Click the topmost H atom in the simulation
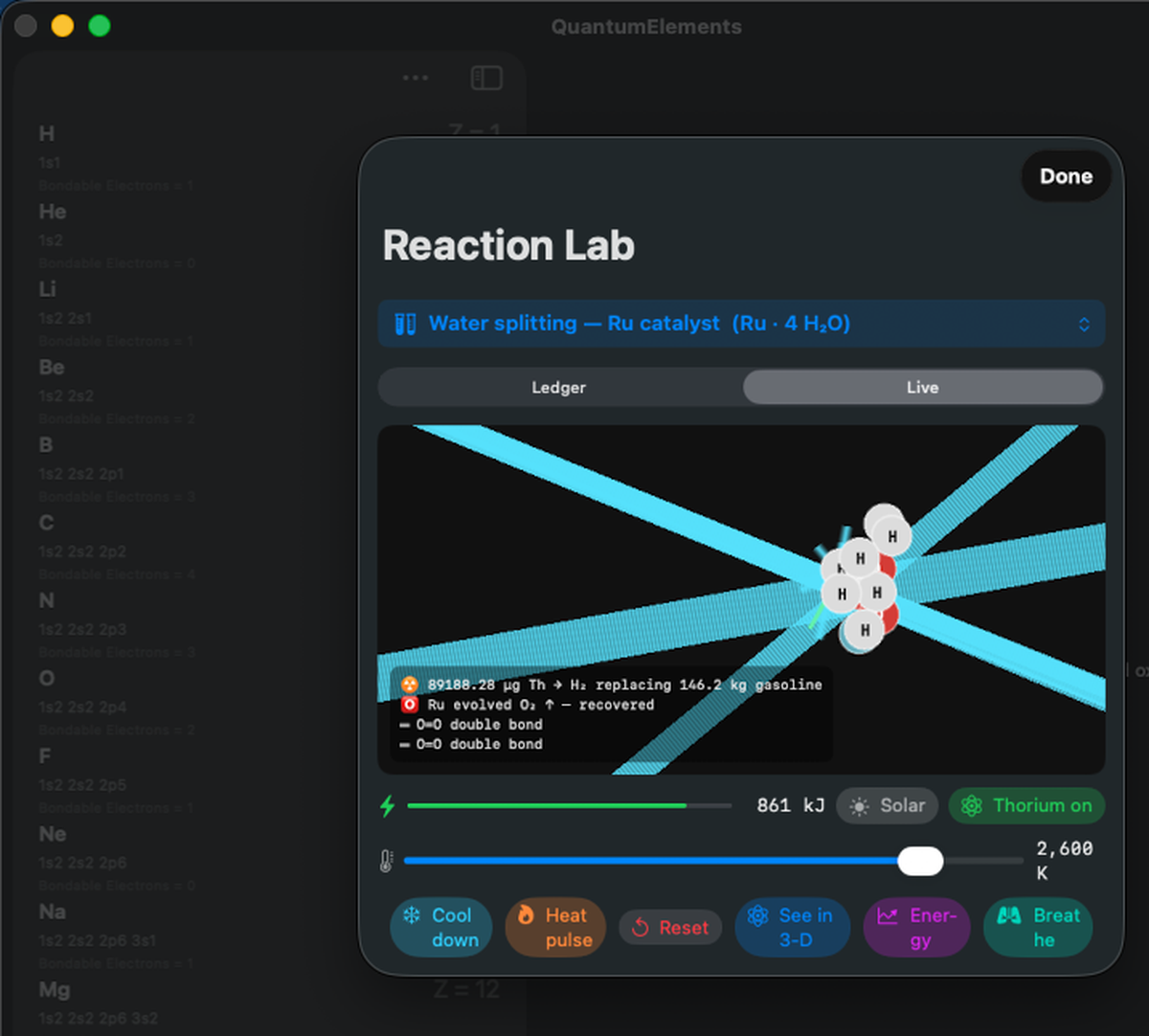Viewport: 1149px width, 1036px height. [892, 536]
